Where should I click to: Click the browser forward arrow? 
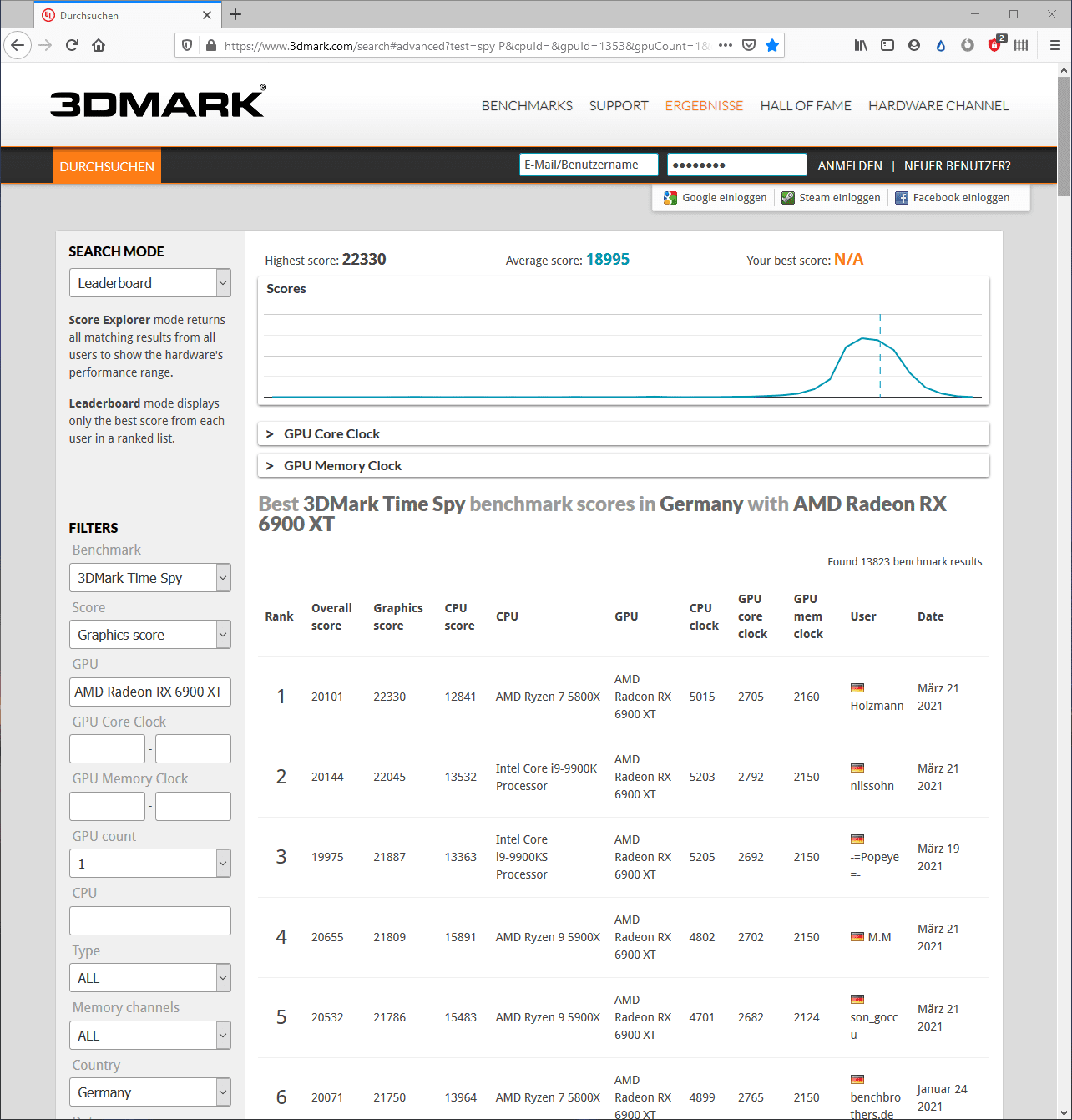pos(45,45)
